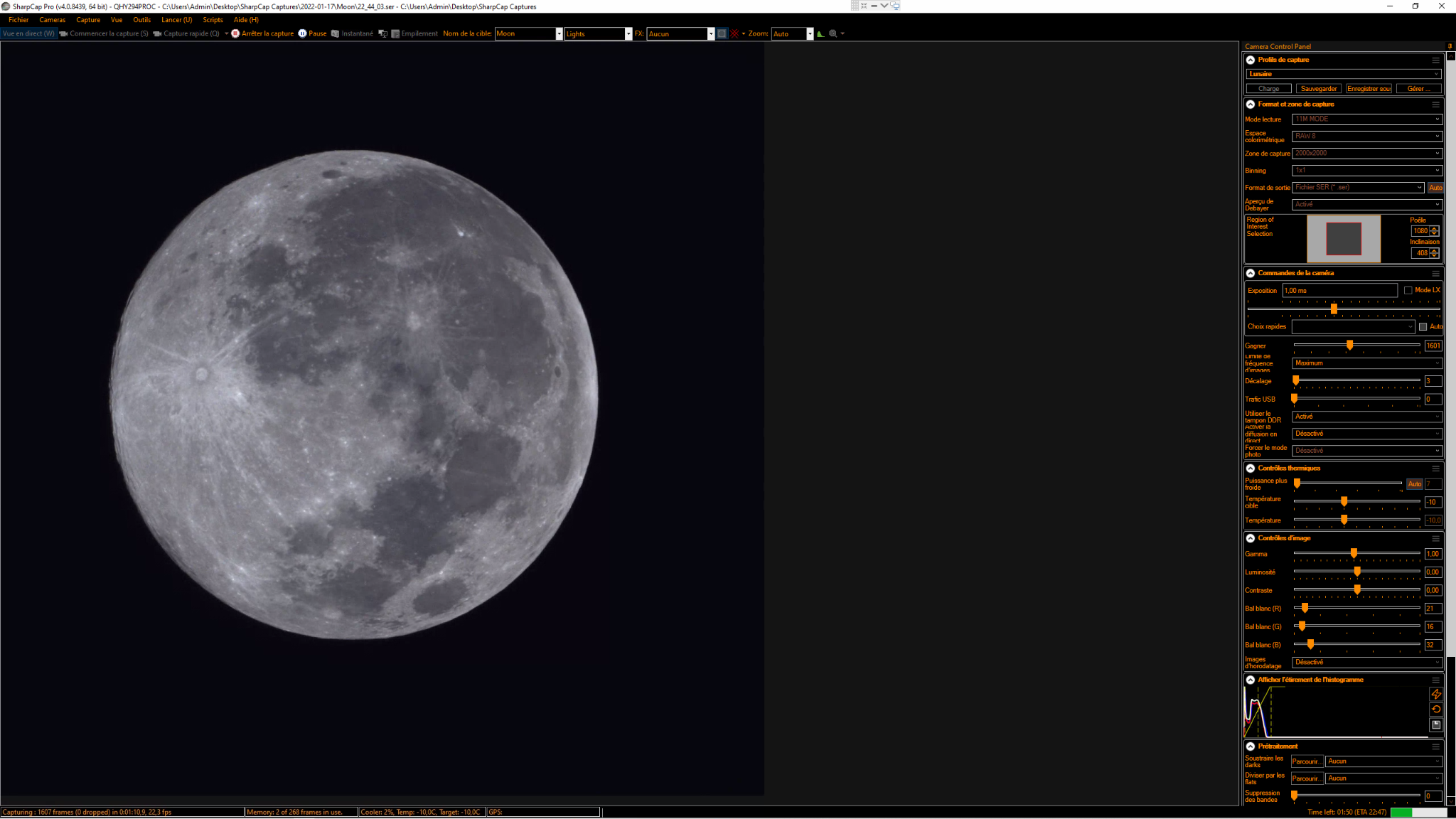The height and width of the screenshot is (819, 1456).
Task: Open the Zone de capture 2000x2000 dropdown
Action: (x=1366, y=154)
